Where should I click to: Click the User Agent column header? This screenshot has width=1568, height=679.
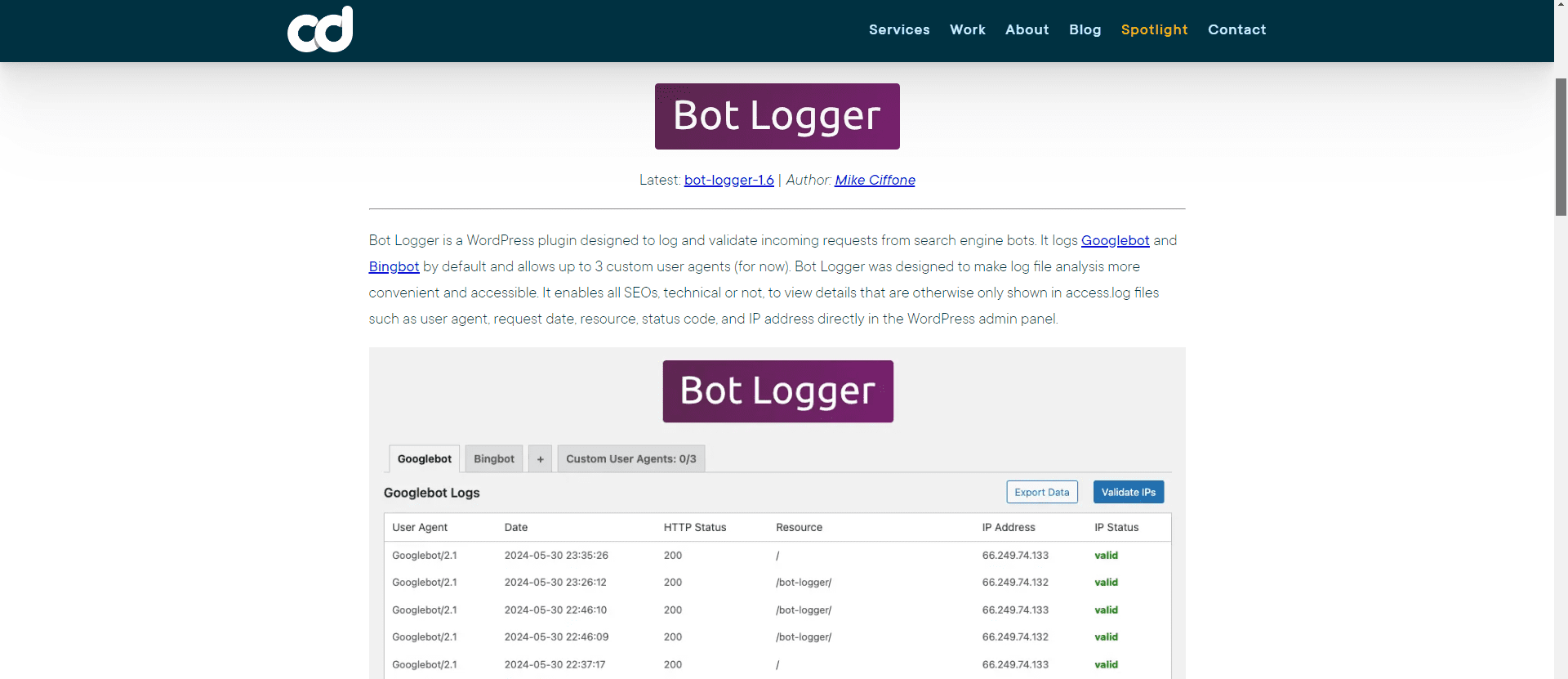420,527
